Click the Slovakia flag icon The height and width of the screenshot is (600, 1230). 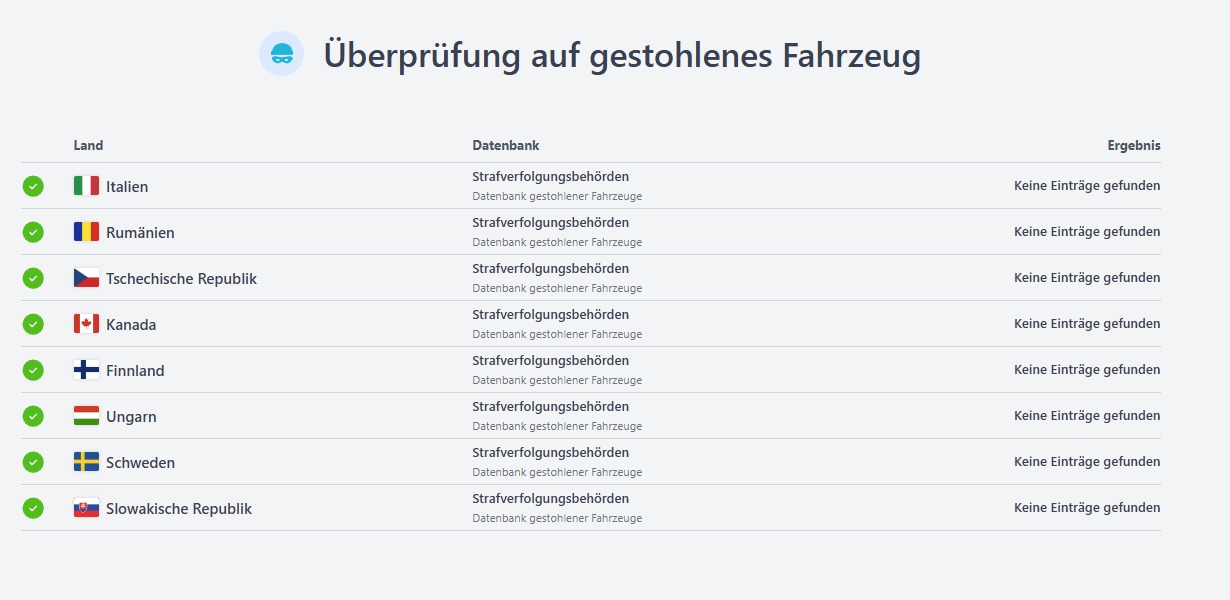86,508
